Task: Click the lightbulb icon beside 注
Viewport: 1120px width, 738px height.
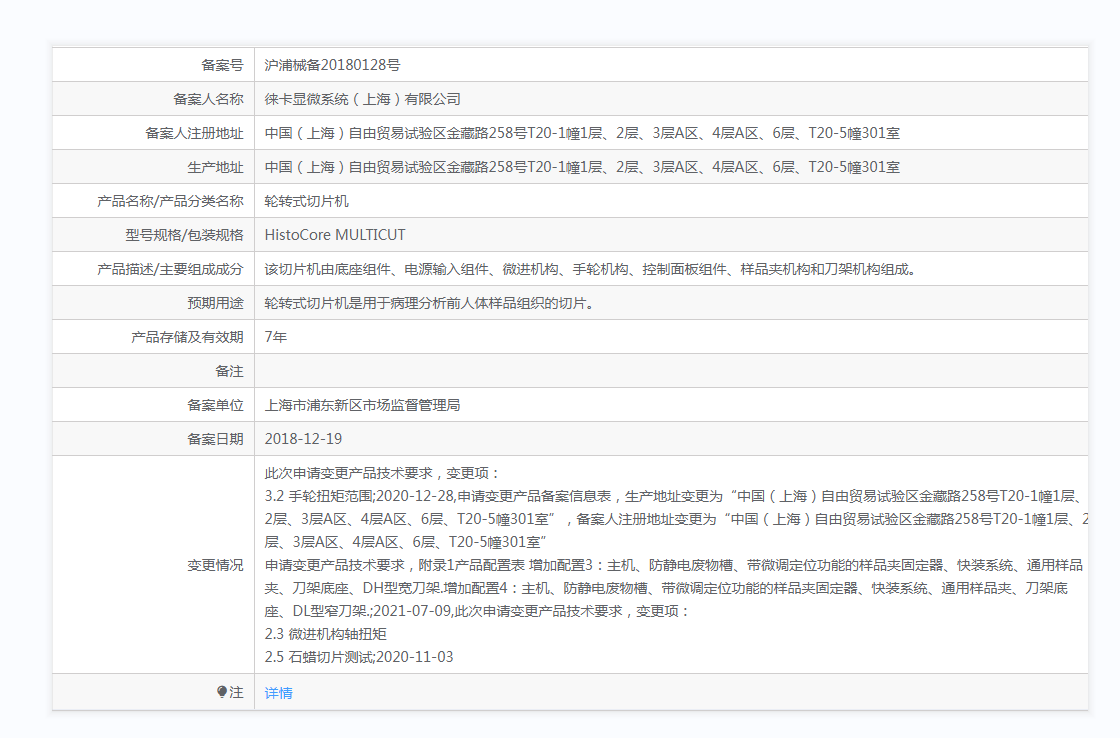Action: pos(221,692)
